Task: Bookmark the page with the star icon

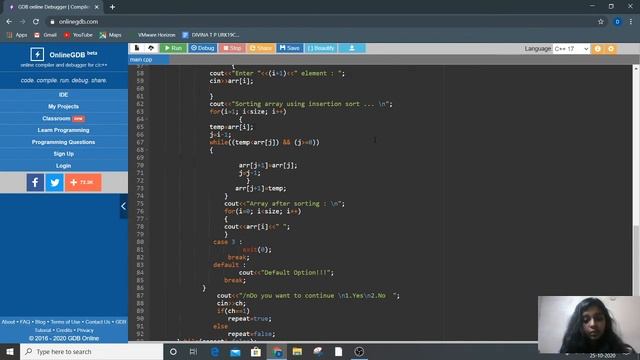Action: click(600, 22)
